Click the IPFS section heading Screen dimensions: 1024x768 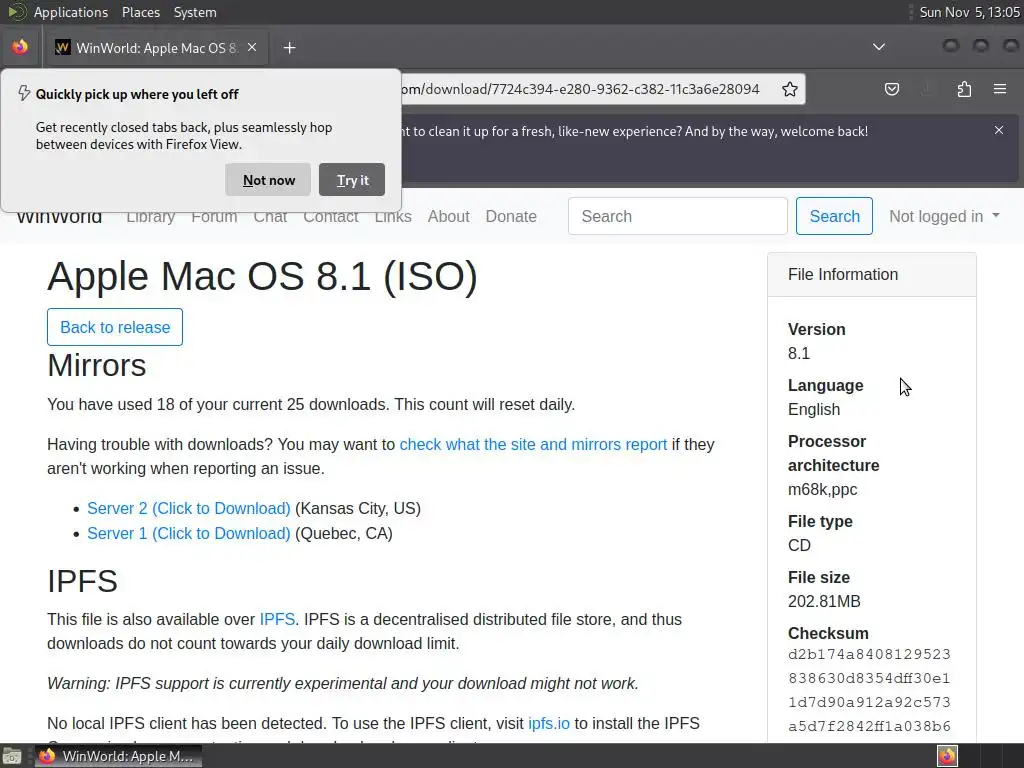[82, 581]
